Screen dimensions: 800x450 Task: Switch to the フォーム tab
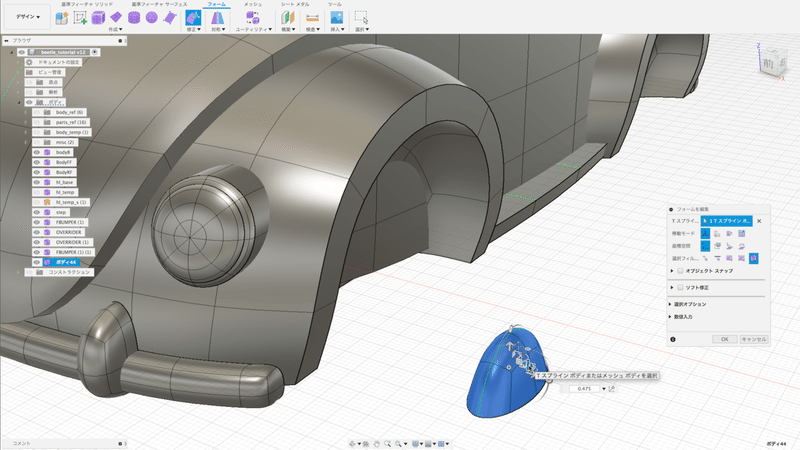[217, 4]
